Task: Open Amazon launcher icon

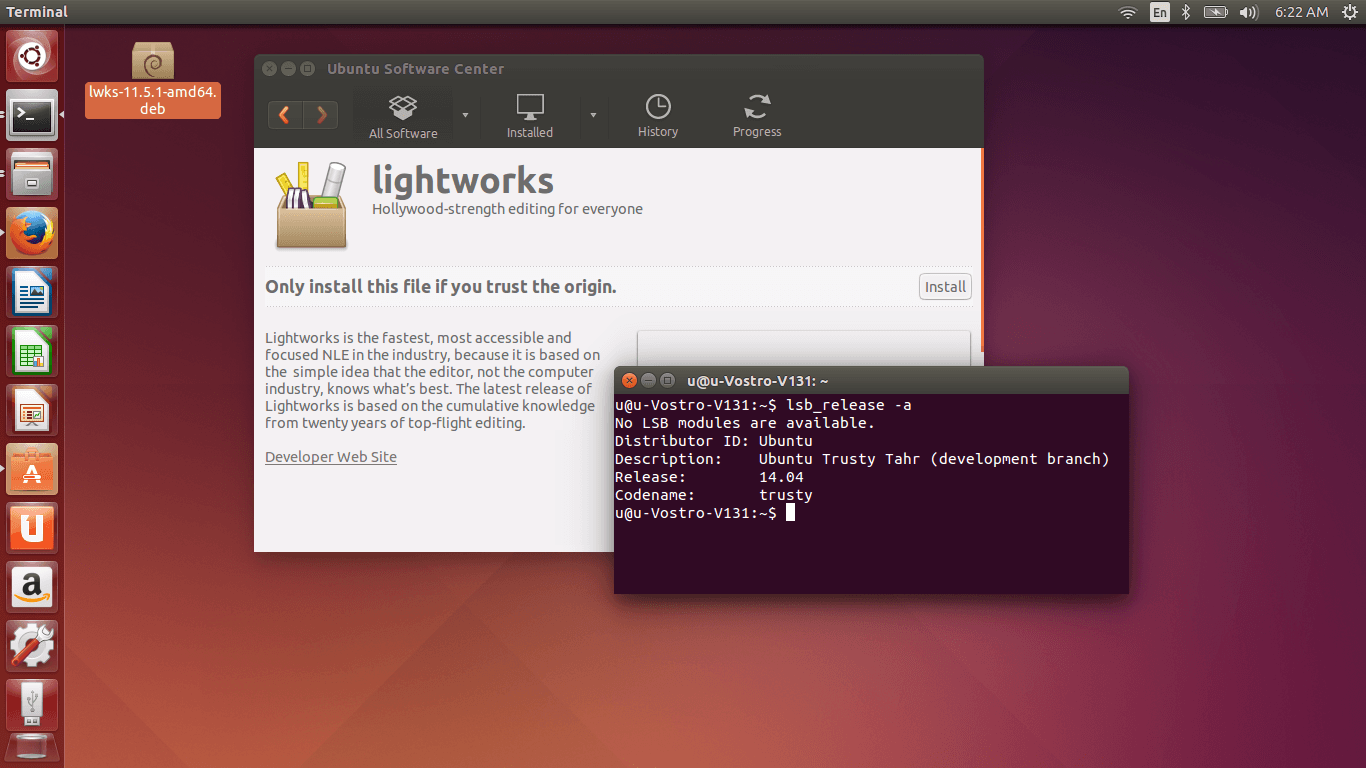Action: 32,587
